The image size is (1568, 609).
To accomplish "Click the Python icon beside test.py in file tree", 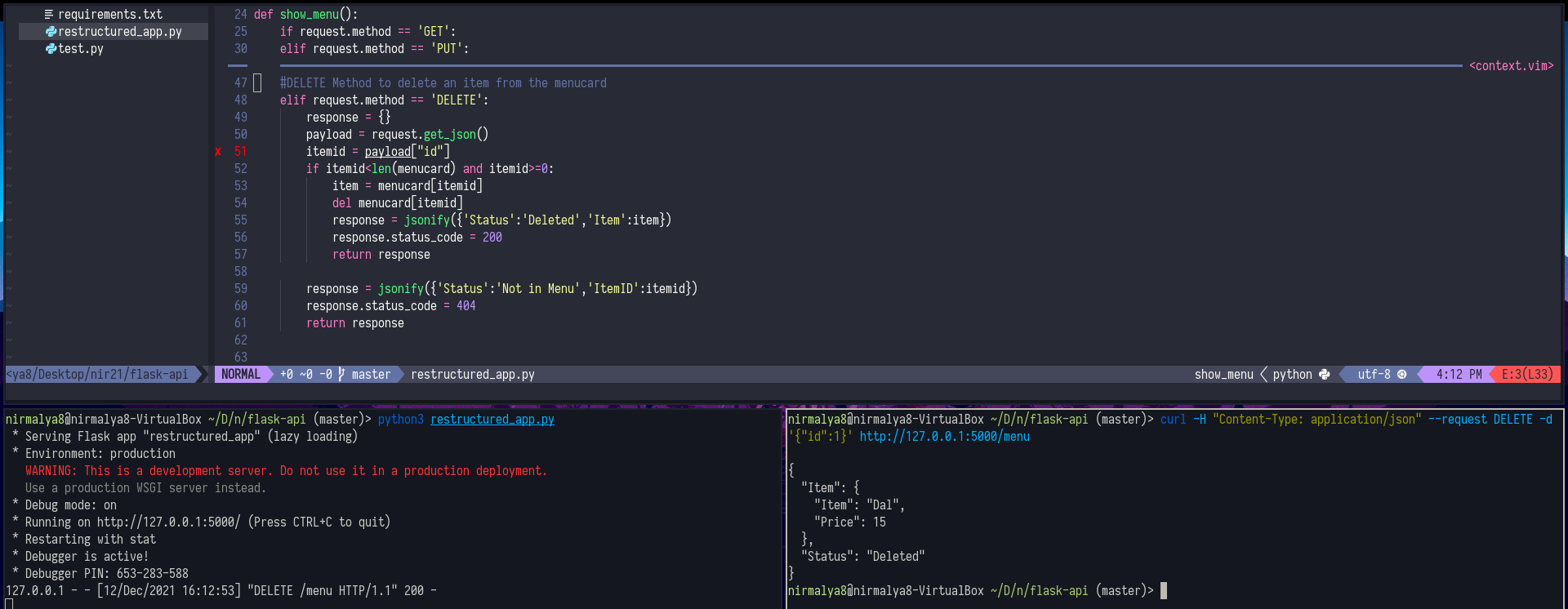I will click(x=51, y=49).
